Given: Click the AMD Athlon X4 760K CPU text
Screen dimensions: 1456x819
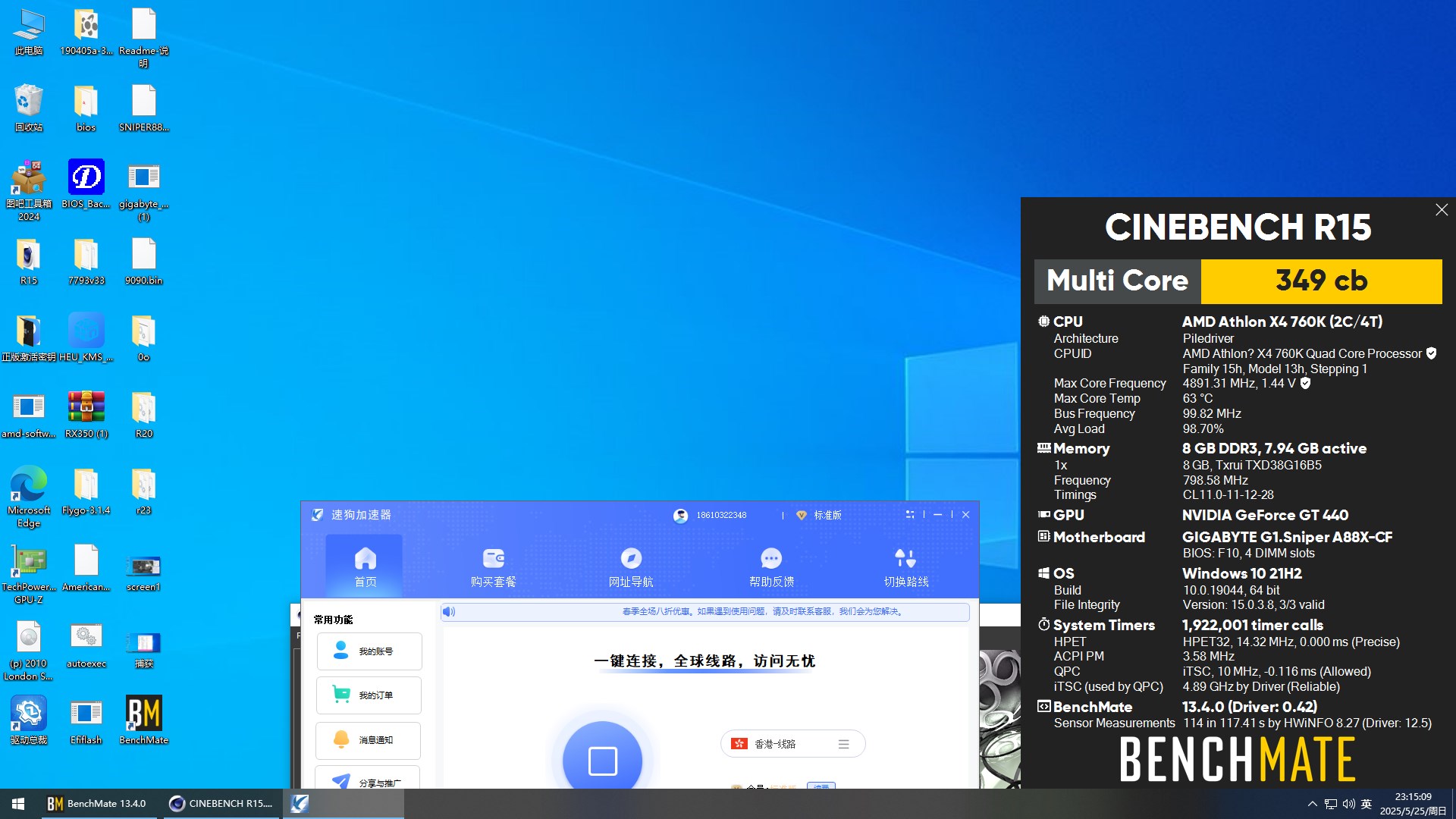Looking at the screenshot, I should (x=1282, y=322).
